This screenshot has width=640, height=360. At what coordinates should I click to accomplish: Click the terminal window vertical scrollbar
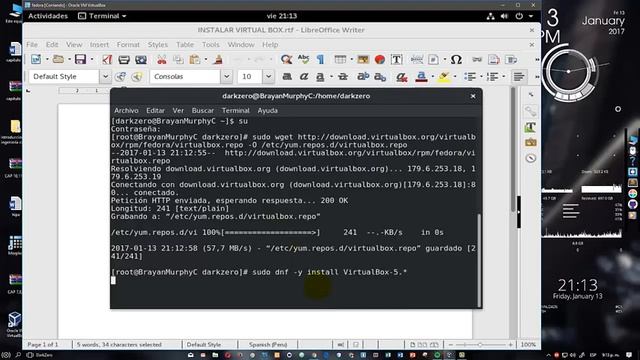tap(479, 260)
